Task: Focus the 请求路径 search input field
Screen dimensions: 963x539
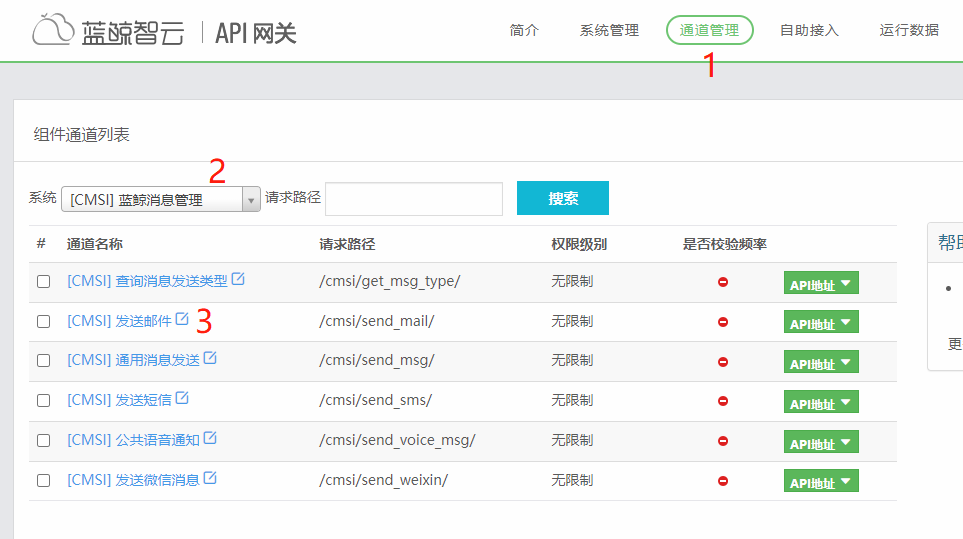Action: click(x=414, y=199)
